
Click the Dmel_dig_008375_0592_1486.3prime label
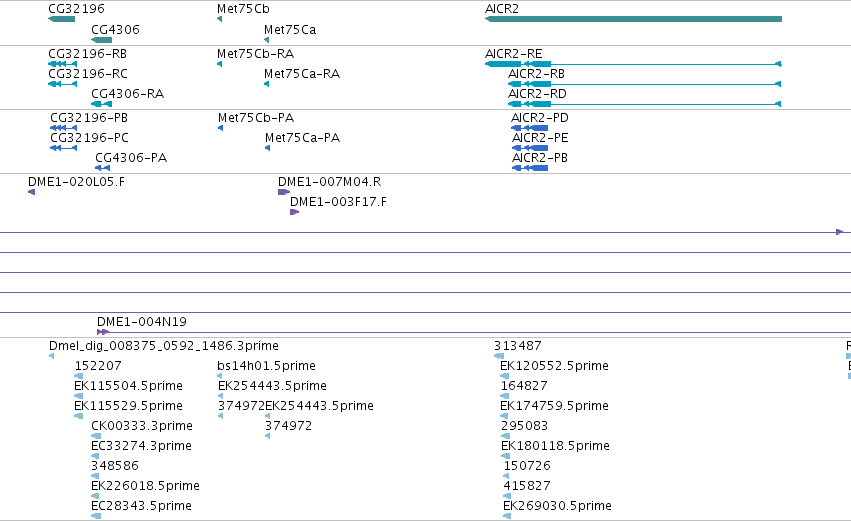163,346
